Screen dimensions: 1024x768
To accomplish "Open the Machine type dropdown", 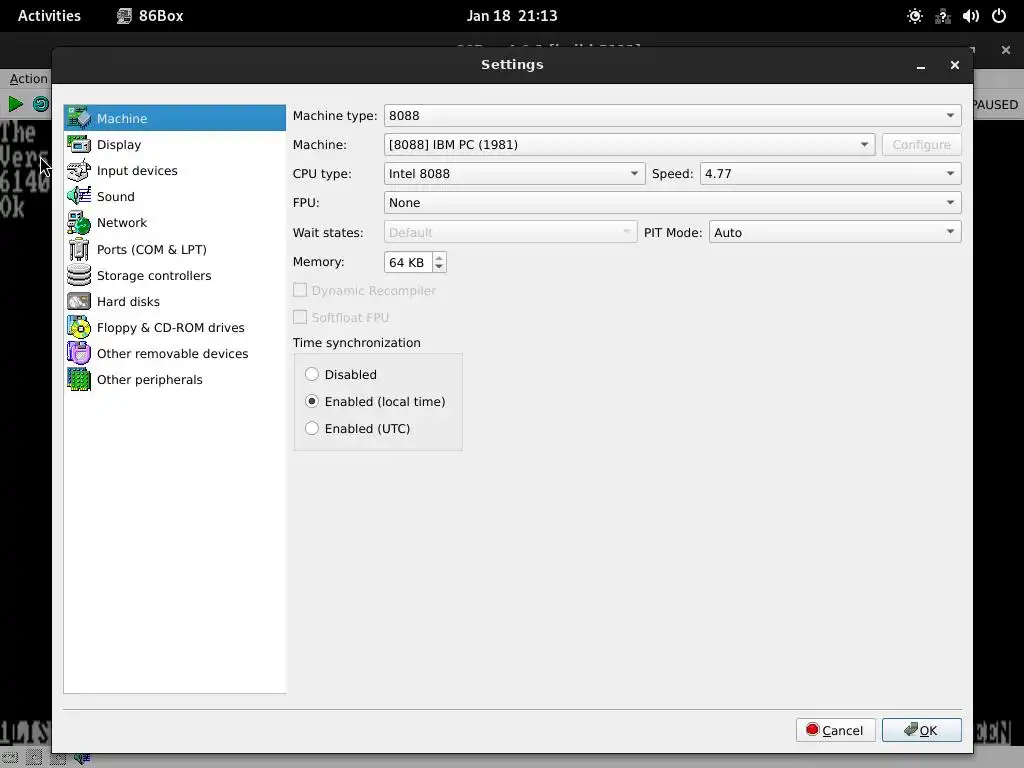I will 673,116.
